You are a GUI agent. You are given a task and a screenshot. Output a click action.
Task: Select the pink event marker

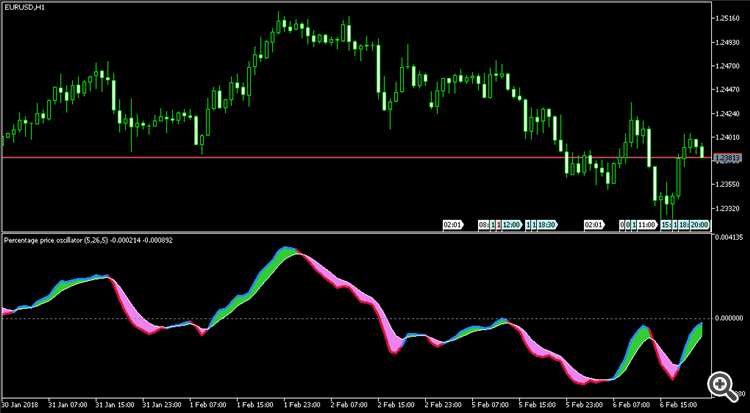click(x=499, y=224)
